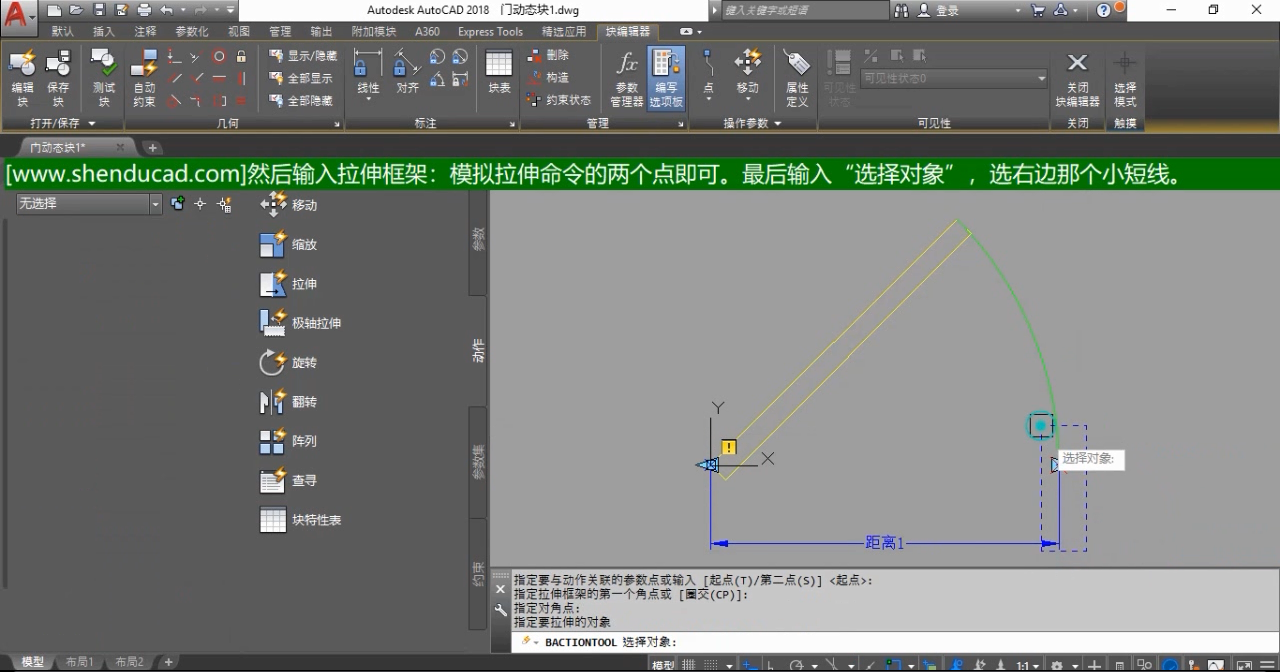Click the Save disk icon in quick access toolbar

coord(99,10)
